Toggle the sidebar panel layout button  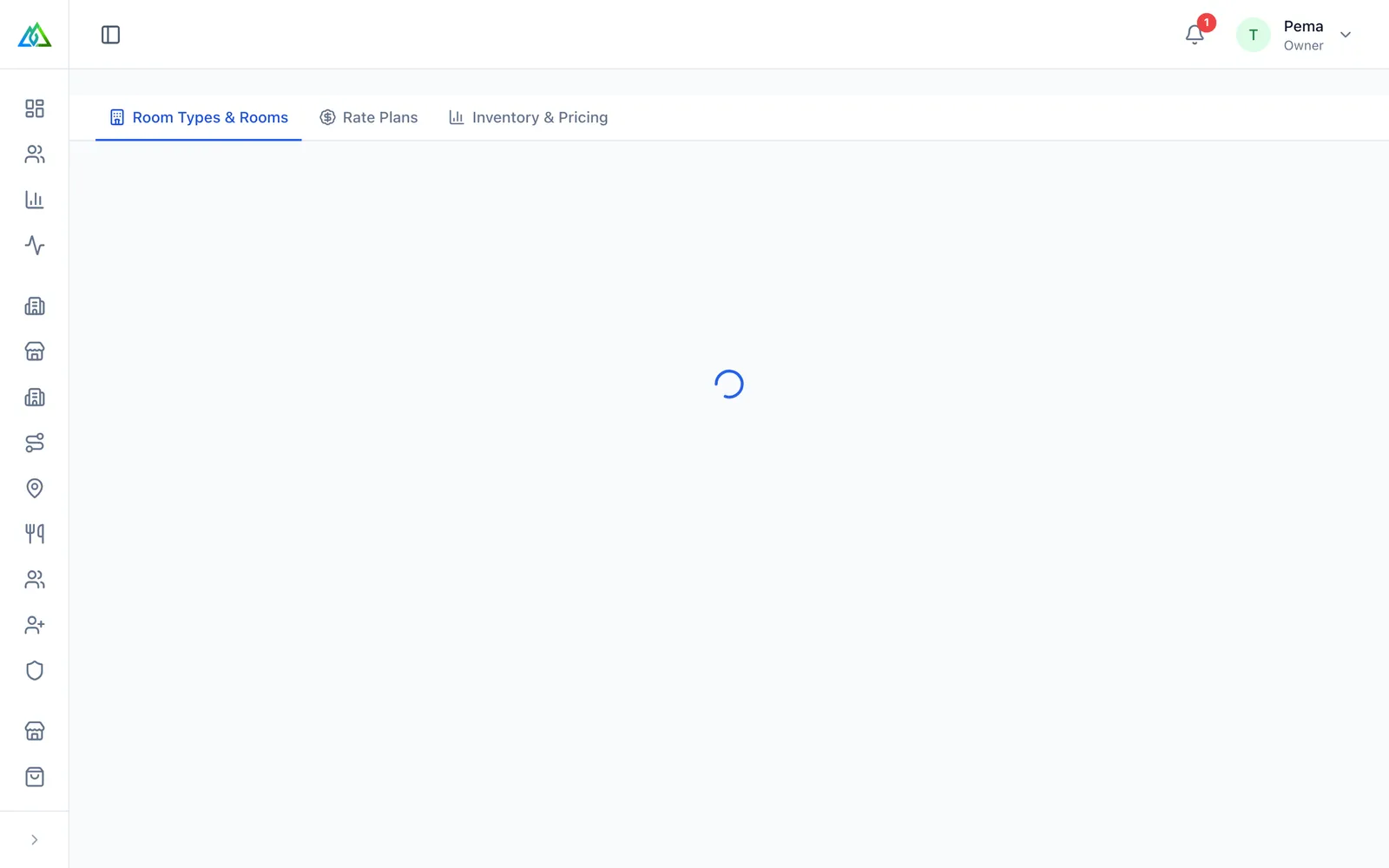click(x=110, y=35)
